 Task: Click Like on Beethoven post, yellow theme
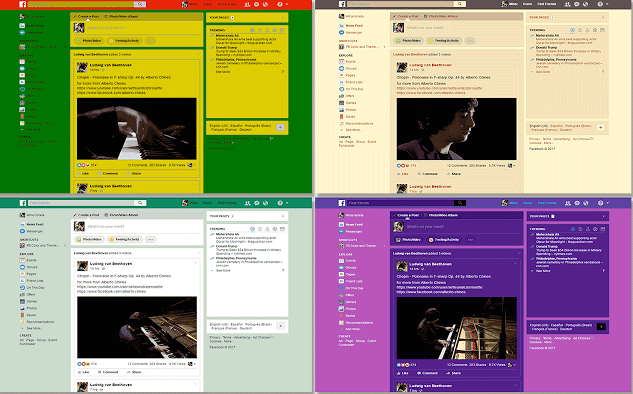[x=83, y=174]
